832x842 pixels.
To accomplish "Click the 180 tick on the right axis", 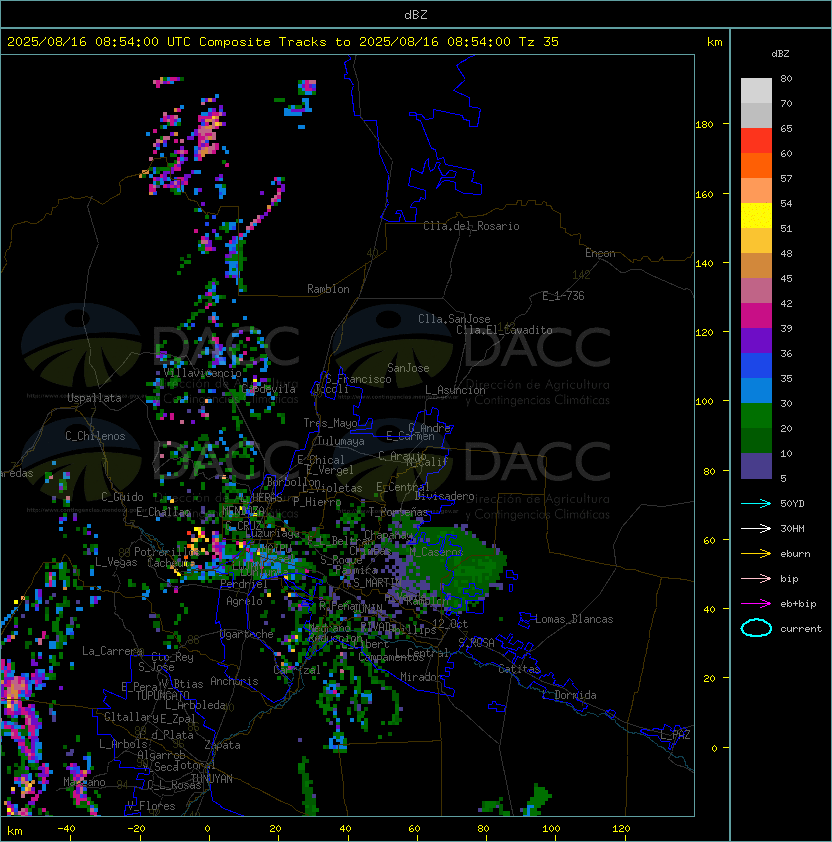I will [704, 125].
